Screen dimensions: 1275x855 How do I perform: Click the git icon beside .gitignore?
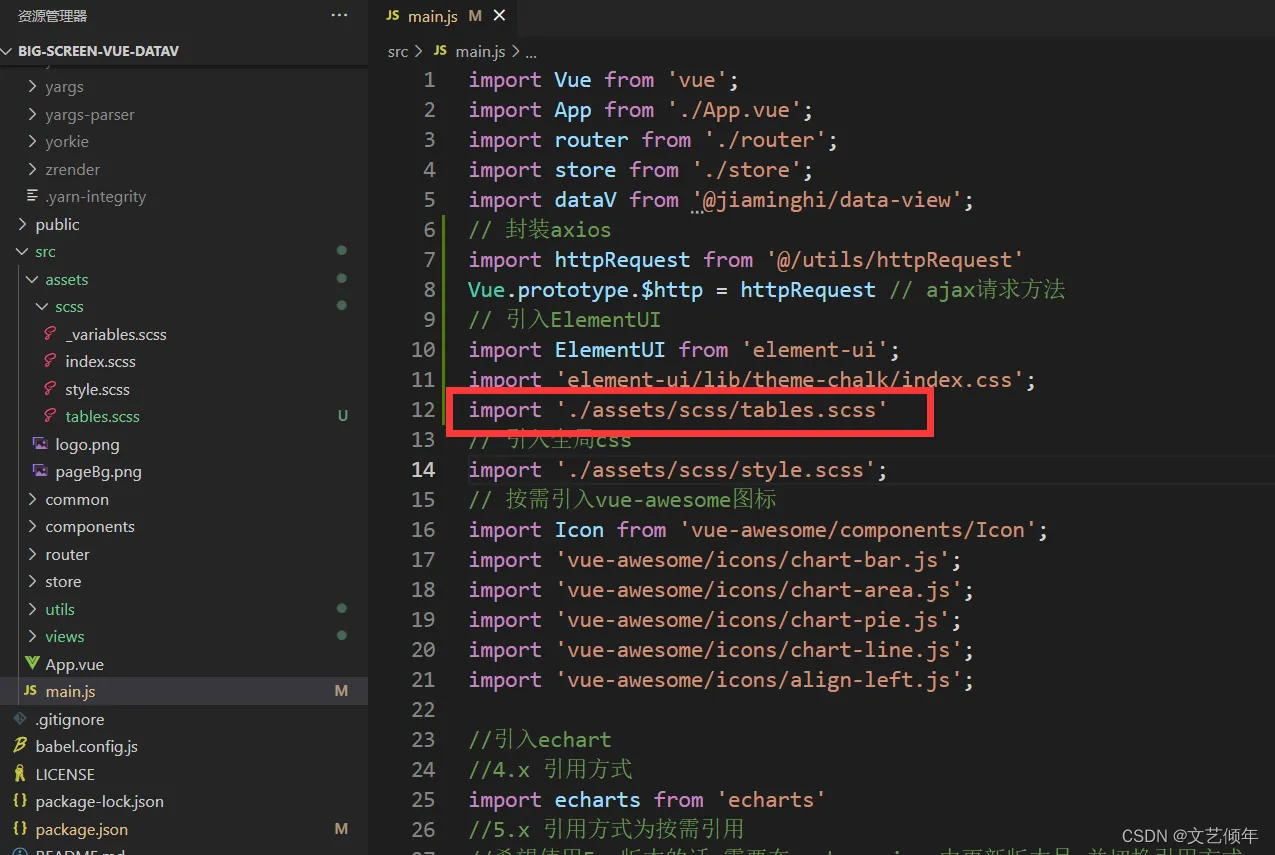[20, 719]
